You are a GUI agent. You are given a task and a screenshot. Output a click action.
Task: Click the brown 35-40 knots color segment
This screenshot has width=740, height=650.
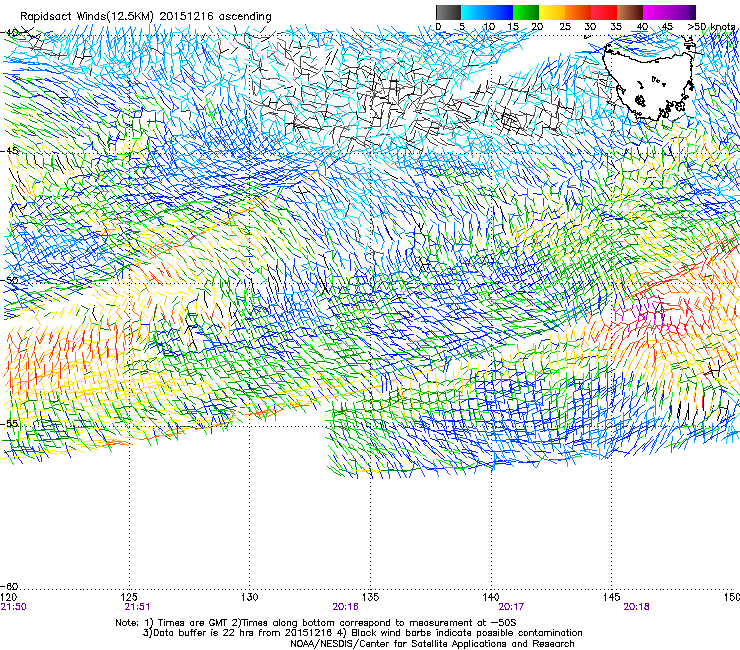click(x=630, y=12)
